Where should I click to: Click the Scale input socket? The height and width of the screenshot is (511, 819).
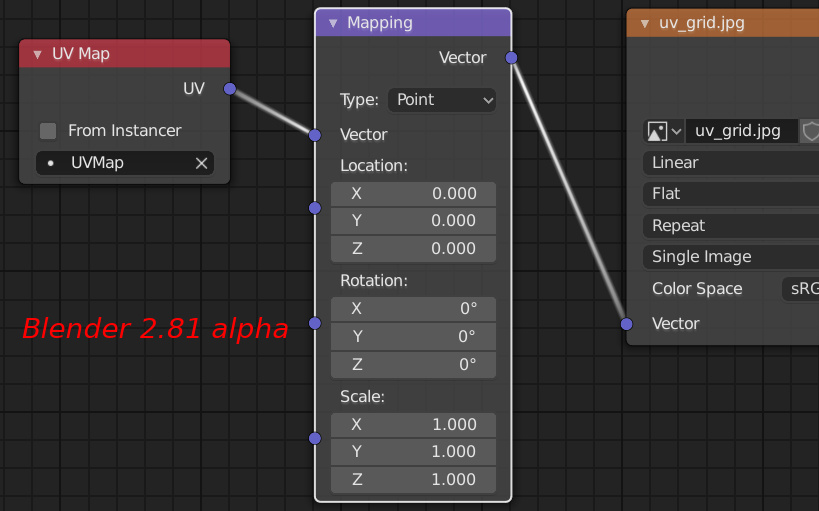click(x=315, y=438)
